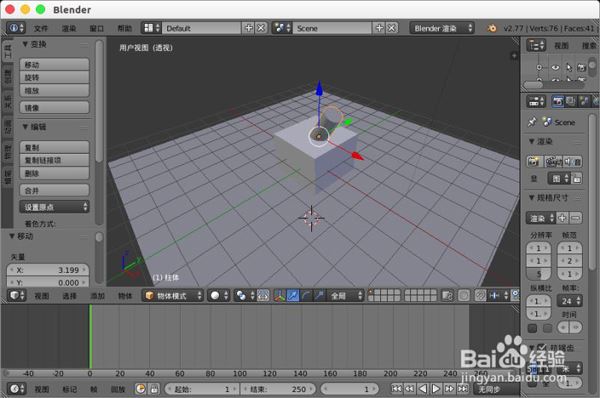Image resolution: width=600 pixels, height=398 pixels.
Task: Collapse the 编辑 (Edit) panel
Action: (25, 127)
